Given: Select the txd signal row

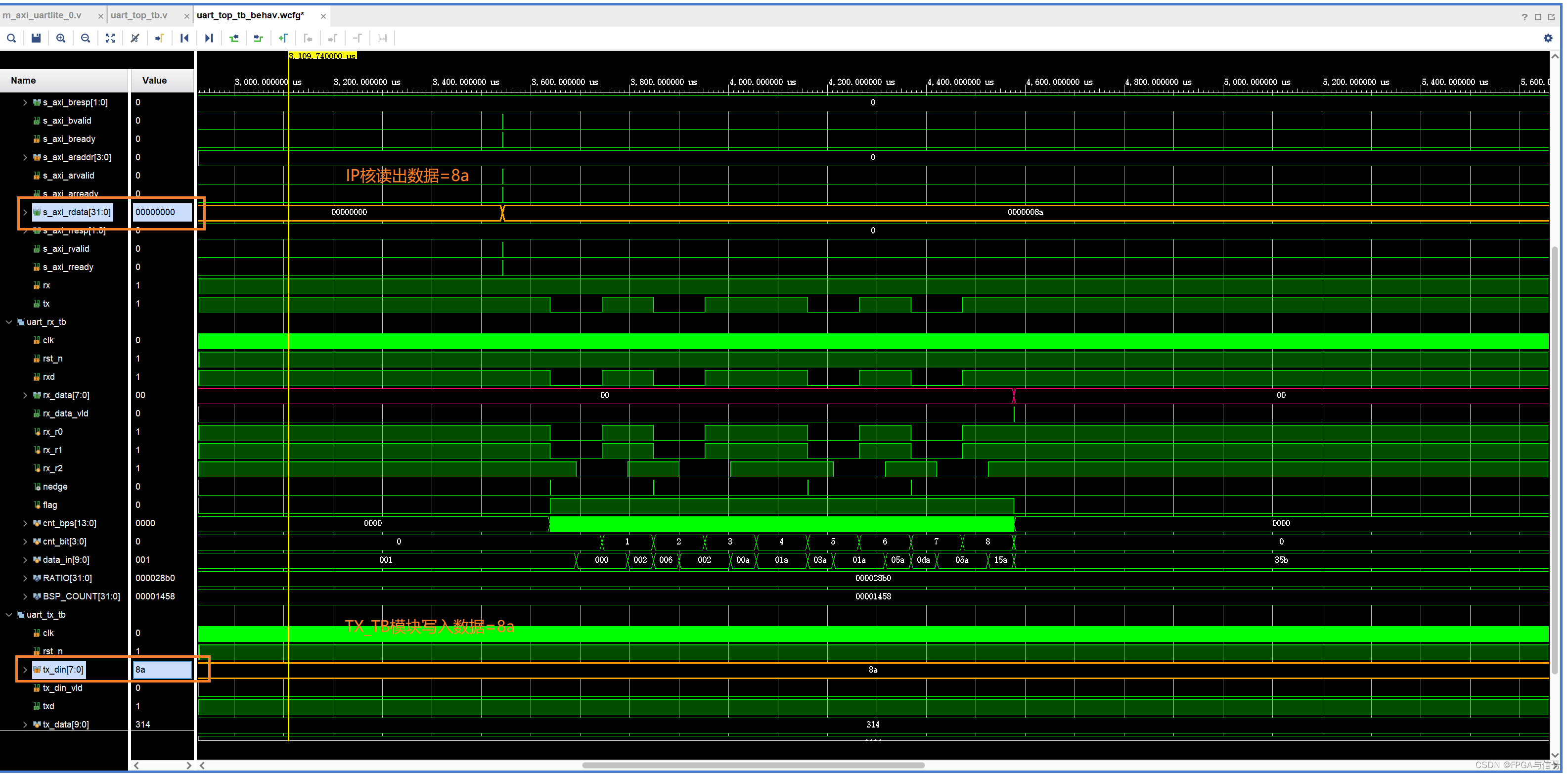Looking at the screenshot, I should tap(48, 706).
